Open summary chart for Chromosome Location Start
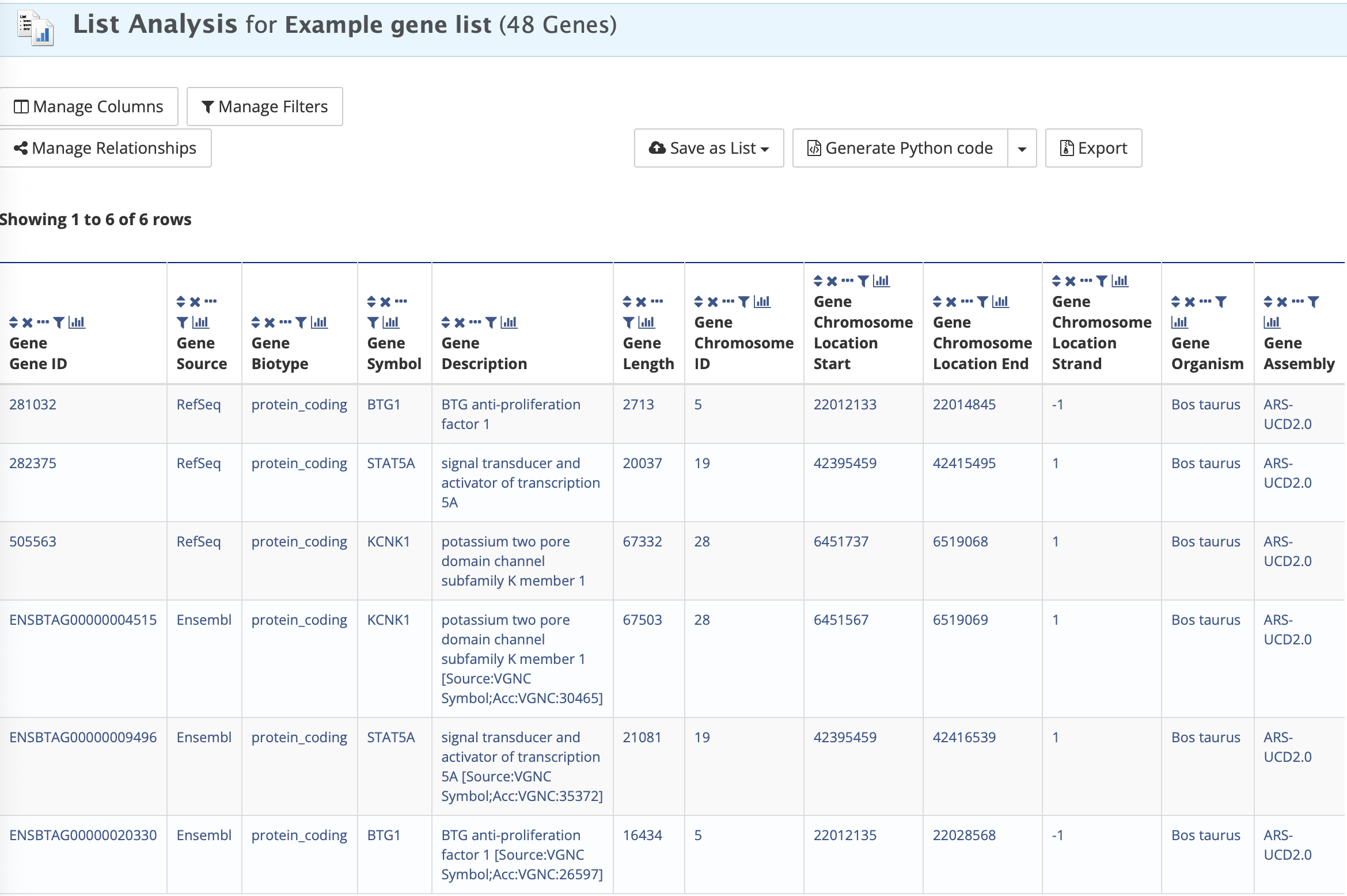The image size is (1347, 896). point(882,281)
